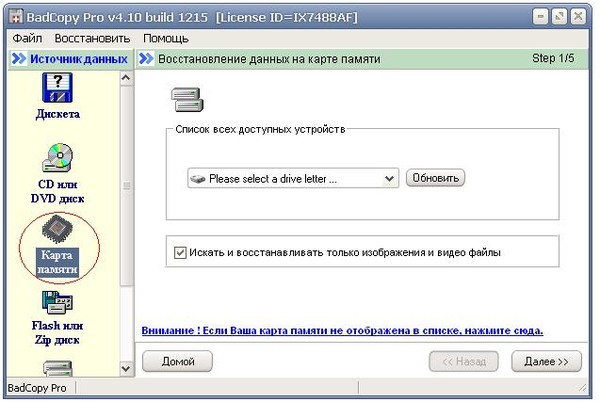Choose the CD или DVD диск source

point(57,173)
